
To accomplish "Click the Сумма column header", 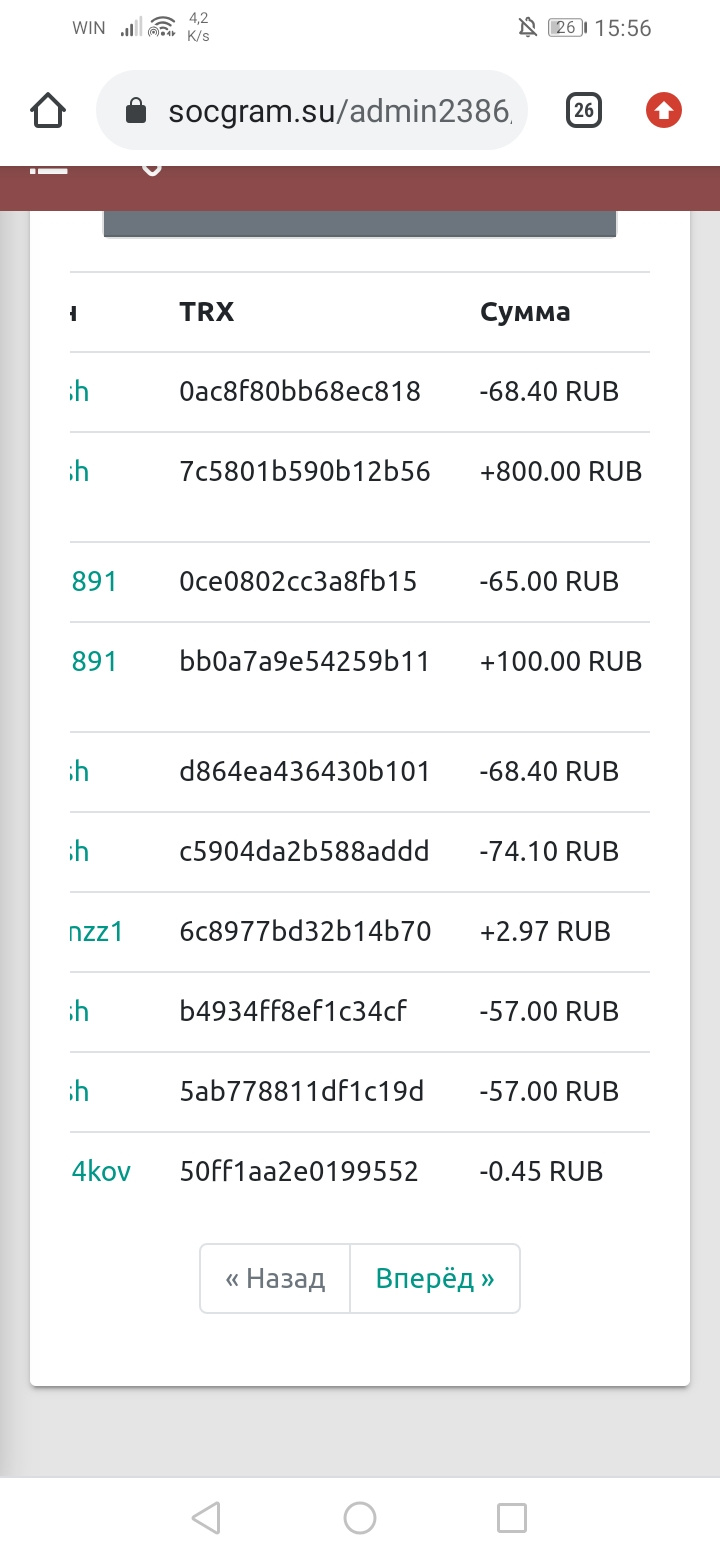I will tap(525, 312).
